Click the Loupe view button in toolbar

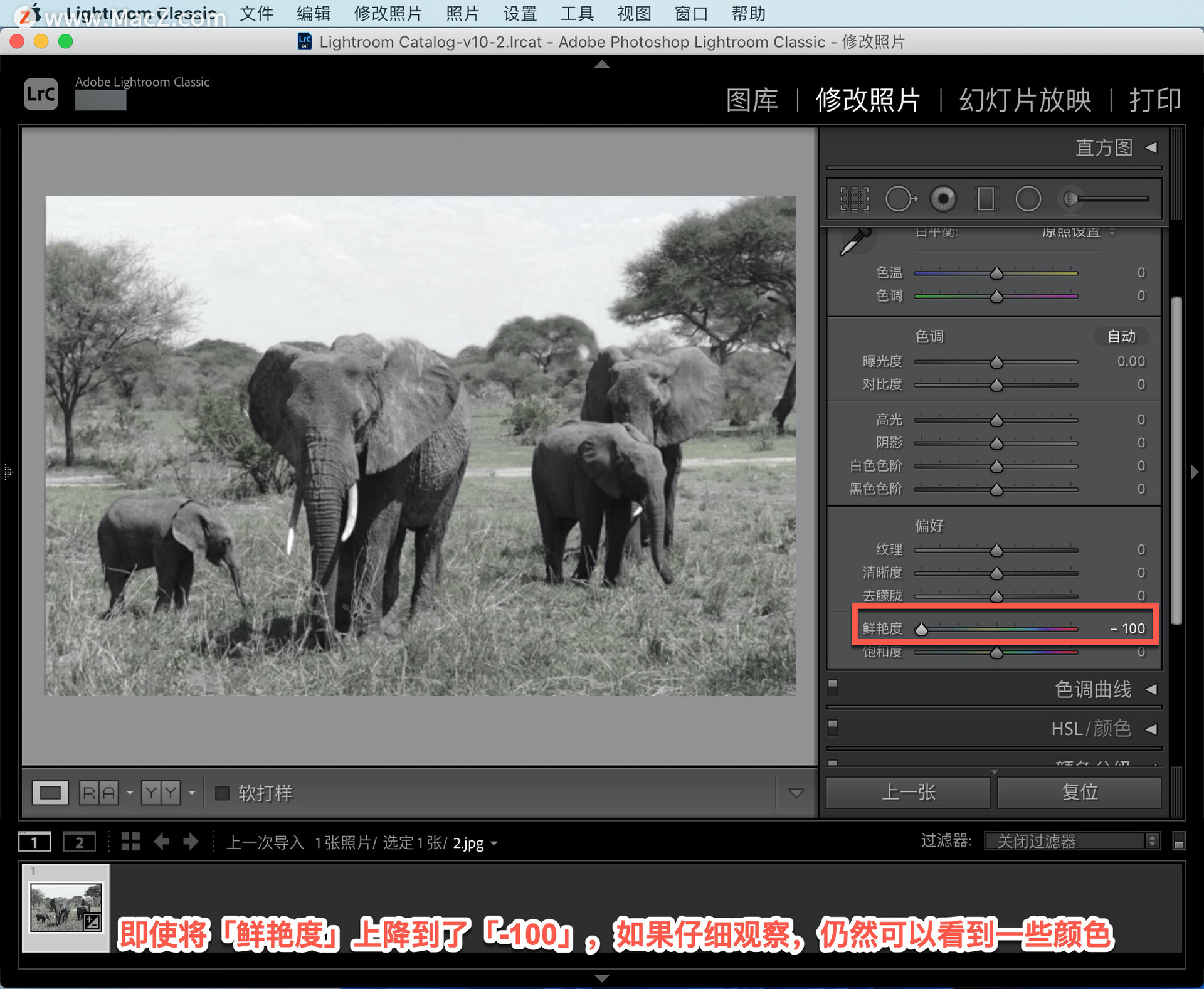tap(50, 793)
